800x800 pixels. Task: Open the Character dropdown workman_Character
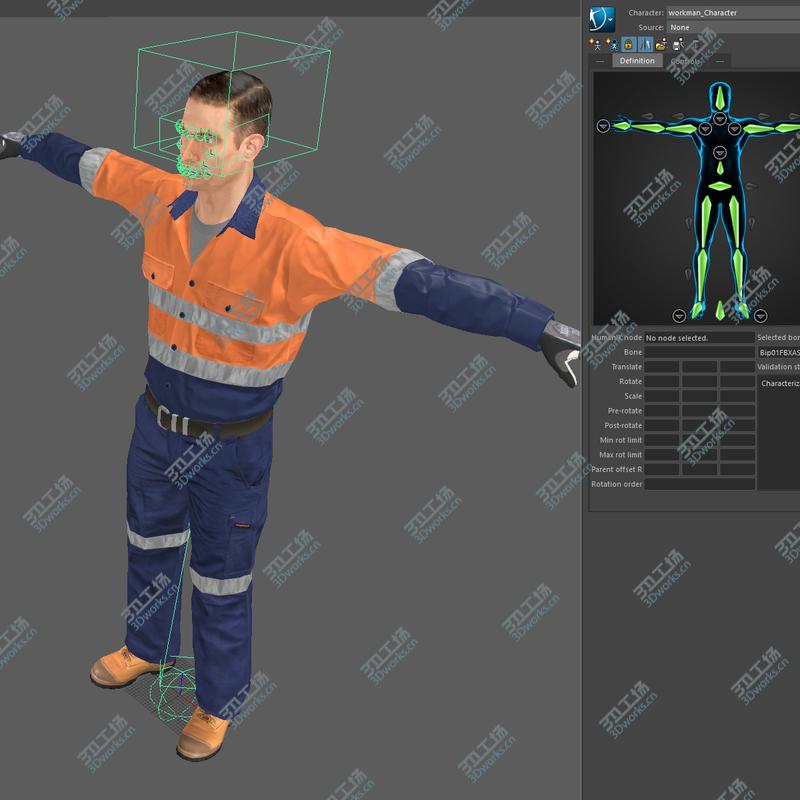coord(733,13)
